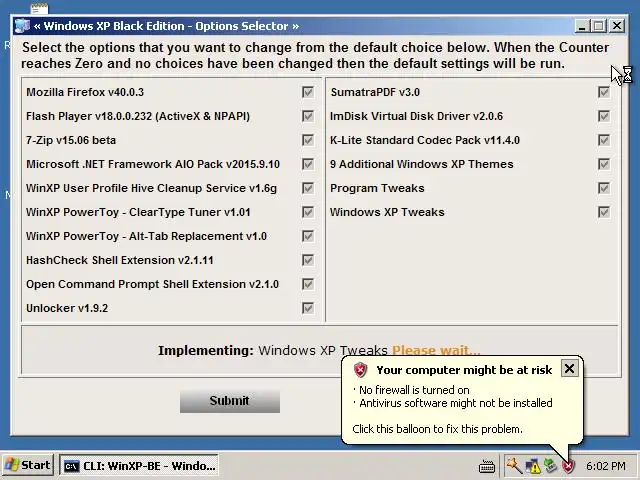
Task: Click the 'Unlocker v1.9.2' label
Action: (x=67, y=308)
